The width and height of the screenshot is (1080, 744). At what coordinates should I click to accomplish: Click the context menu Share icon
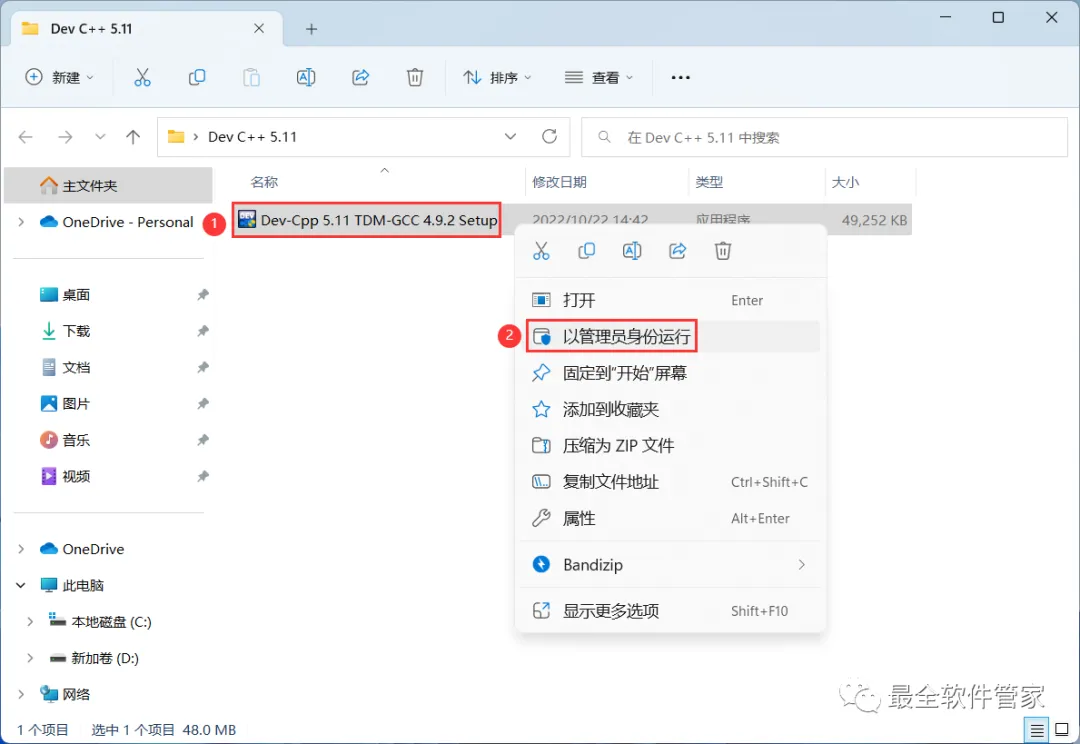pyautogui.click(x=678, y=251)
